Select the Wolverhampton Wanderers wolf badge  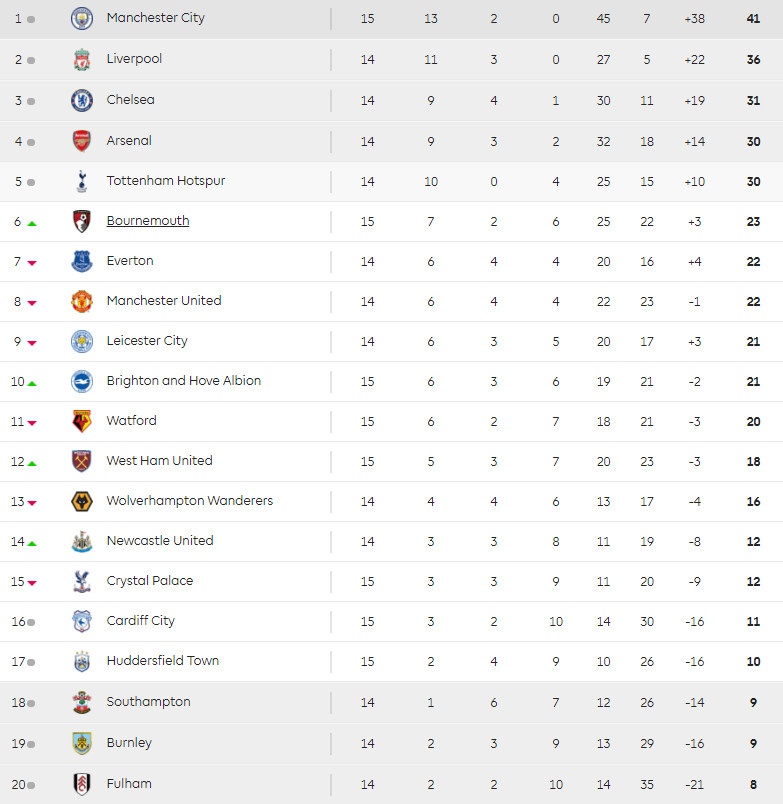82,501
